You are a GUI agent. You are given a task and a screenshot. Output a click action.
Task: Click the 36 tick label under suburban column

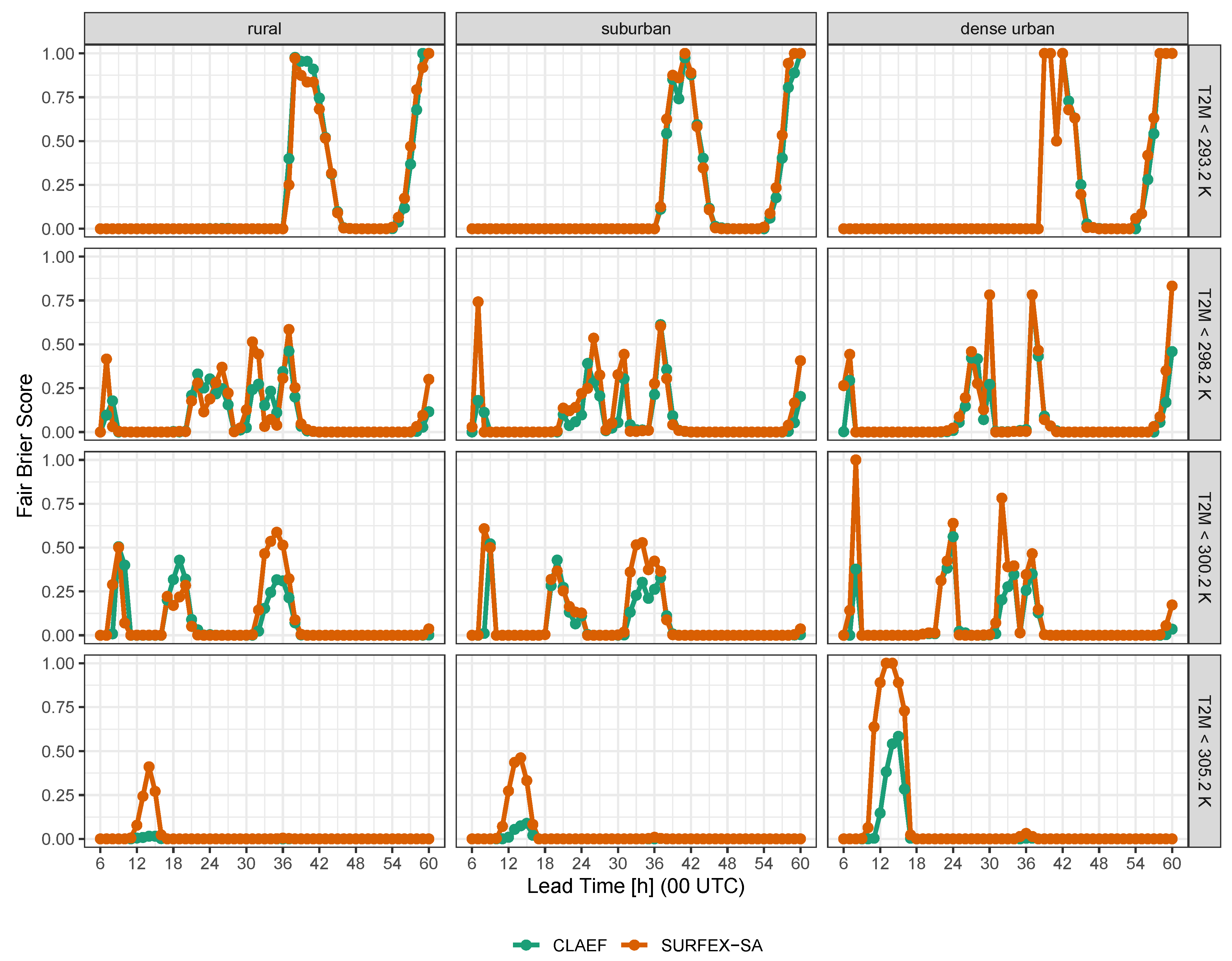(654, 863)
